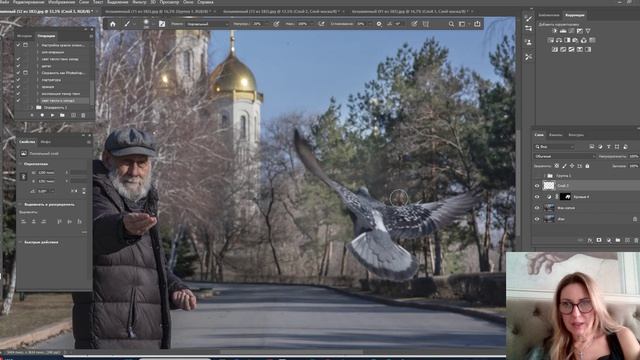
Task: Delete action with the Actions trash icon
Action: click(83, 116)
